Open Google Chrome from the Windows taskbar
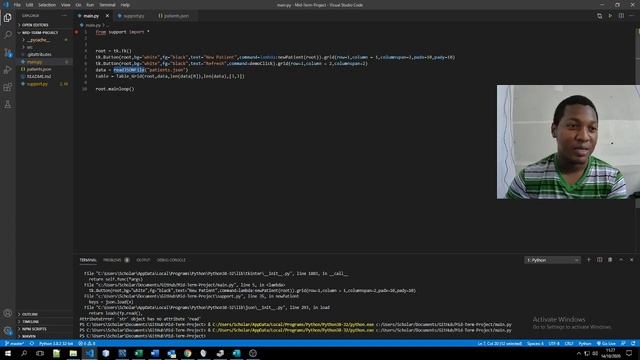This screenshot has width=640, height=360. [187, 353]
